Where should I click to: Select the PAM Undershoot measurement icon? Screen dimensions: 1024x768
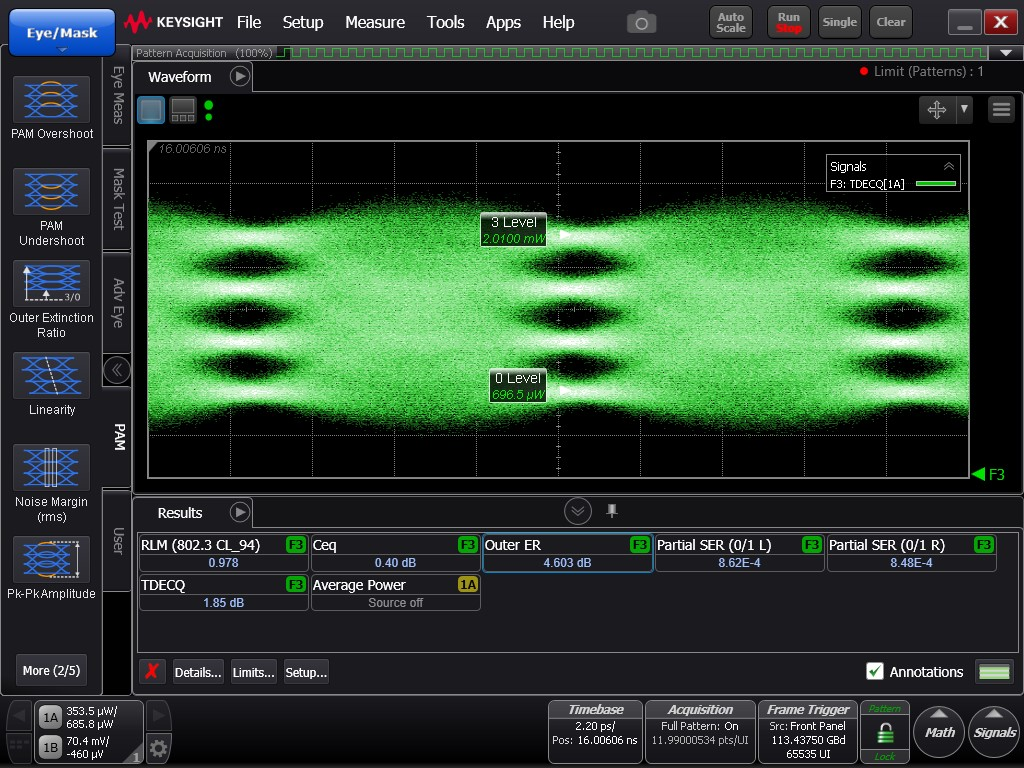pos(51,191)
